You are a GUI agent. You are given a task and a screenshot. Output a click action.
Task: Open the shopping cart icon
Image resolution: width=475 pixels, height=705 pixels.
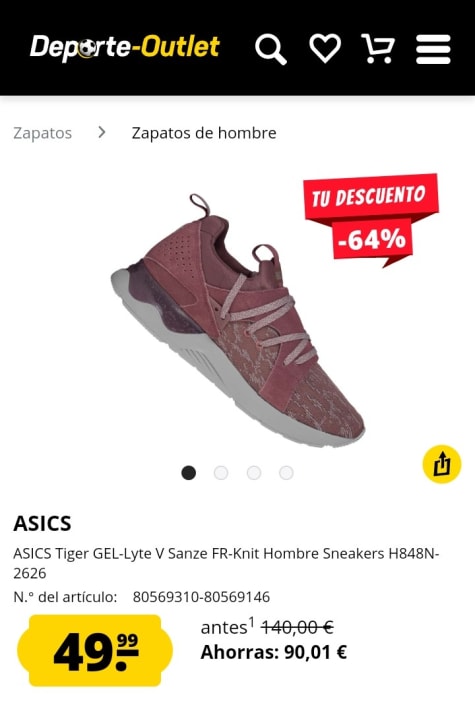click(378, 48)
